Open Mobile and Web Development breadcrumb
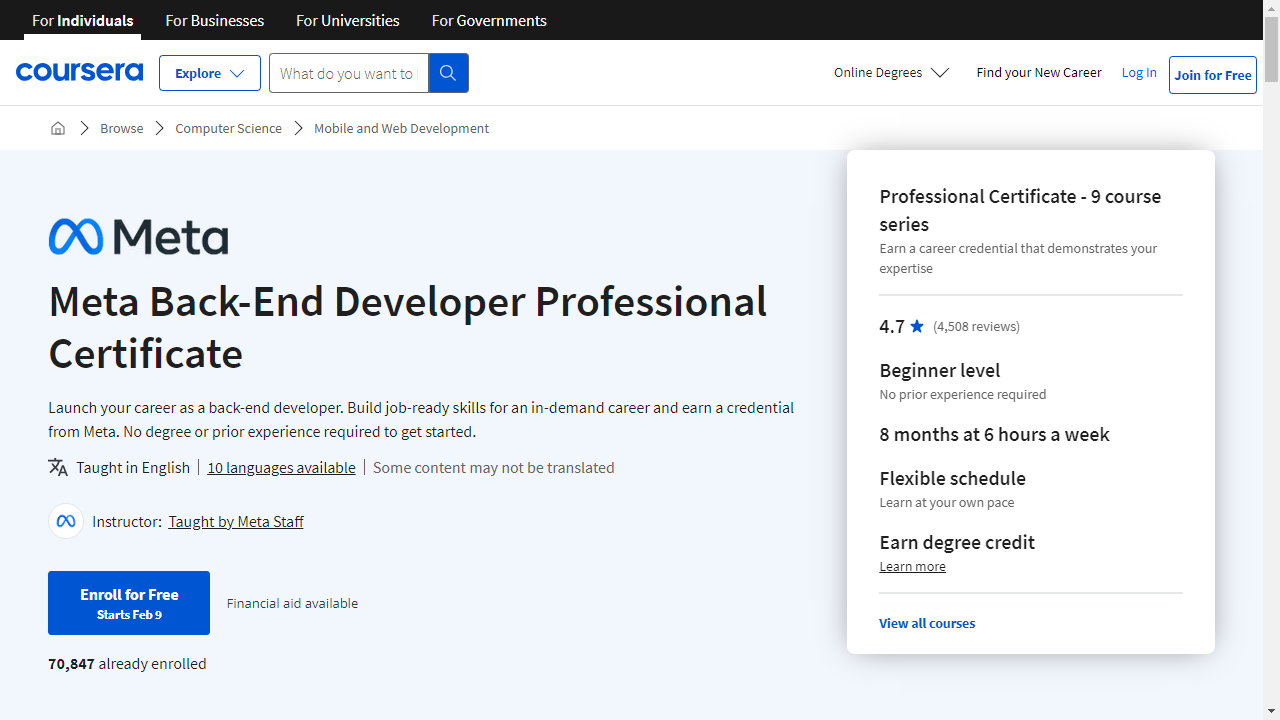Screen dimensions: 1280x720 click(401, 128)
